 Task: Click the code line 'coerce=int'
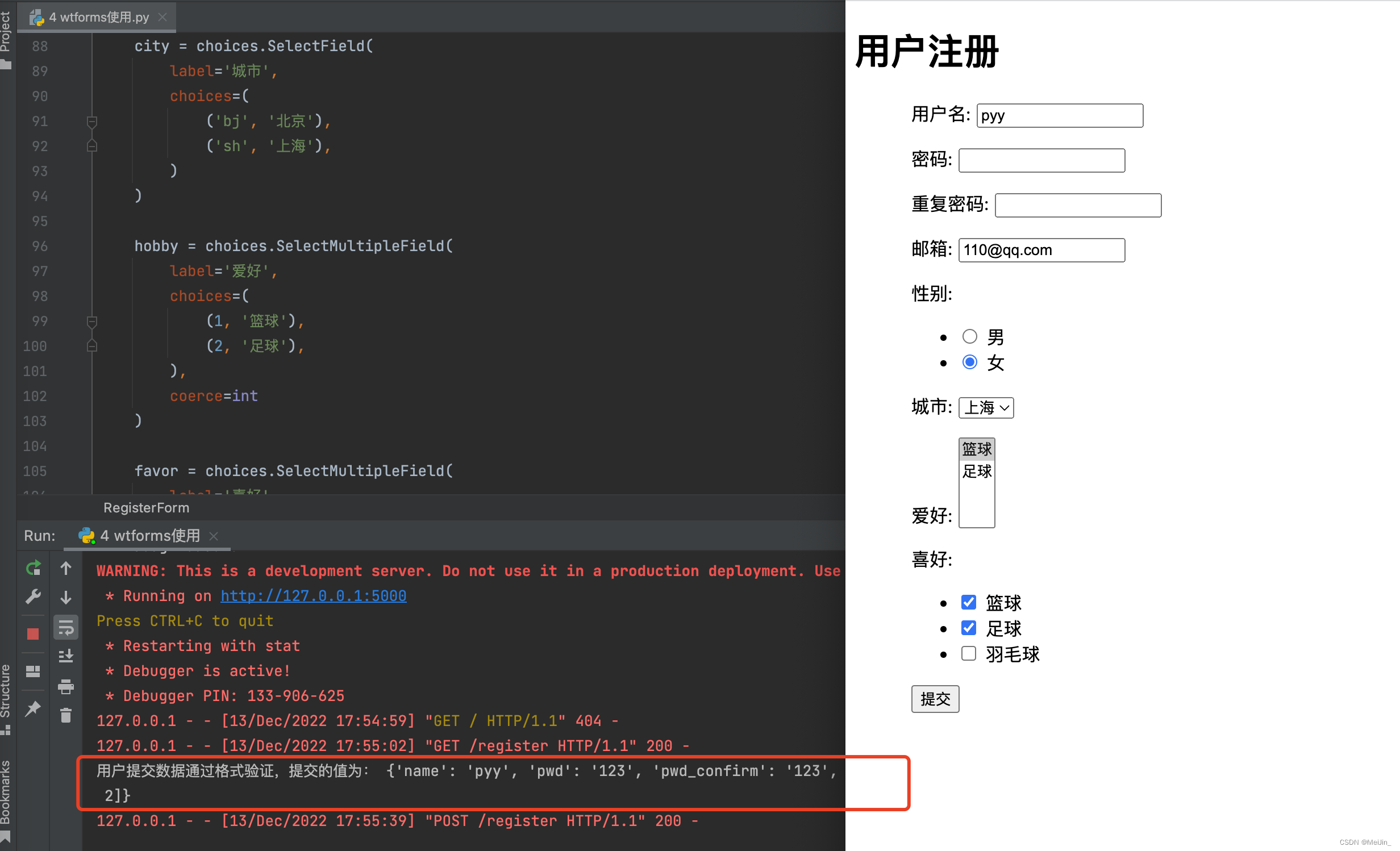214,396
